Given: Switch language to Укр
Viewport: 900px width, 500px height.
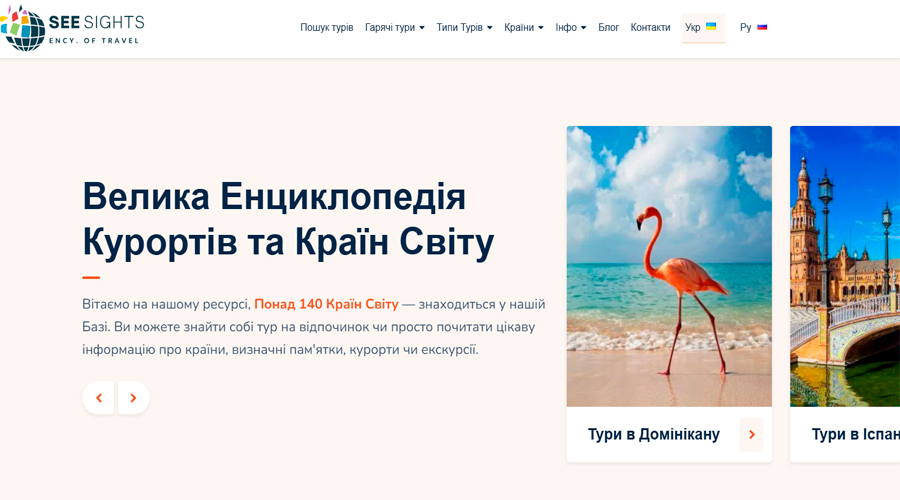Looking at the screenshot, I should click(693, 28).
